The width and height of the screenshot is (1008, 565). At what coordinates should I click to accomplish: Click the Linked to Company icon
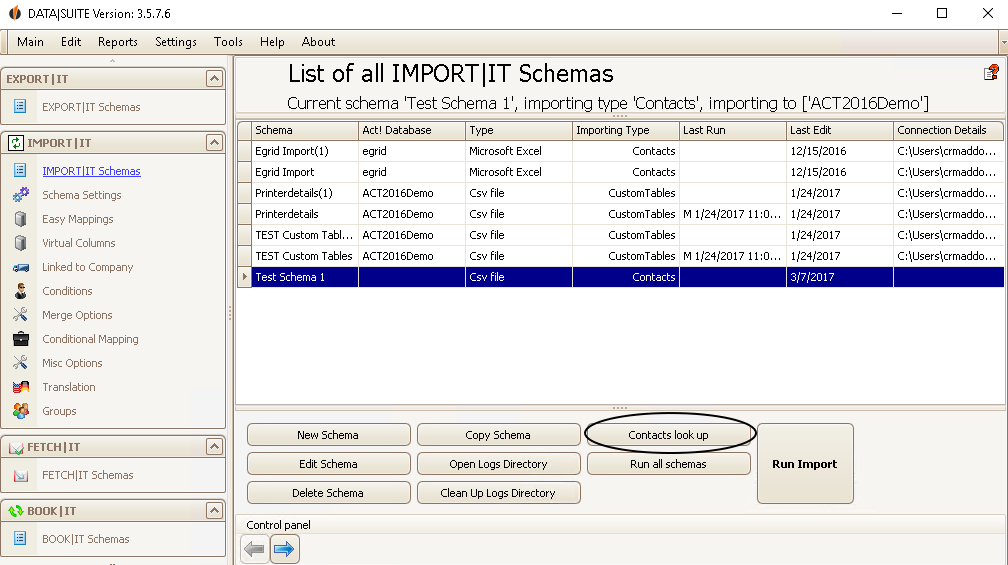point(21,267)
